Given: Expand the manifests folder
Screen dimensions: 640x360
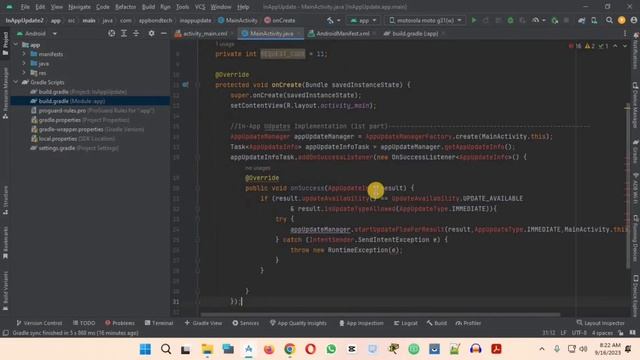Looking at the screenshot, I should pos(24,54).
